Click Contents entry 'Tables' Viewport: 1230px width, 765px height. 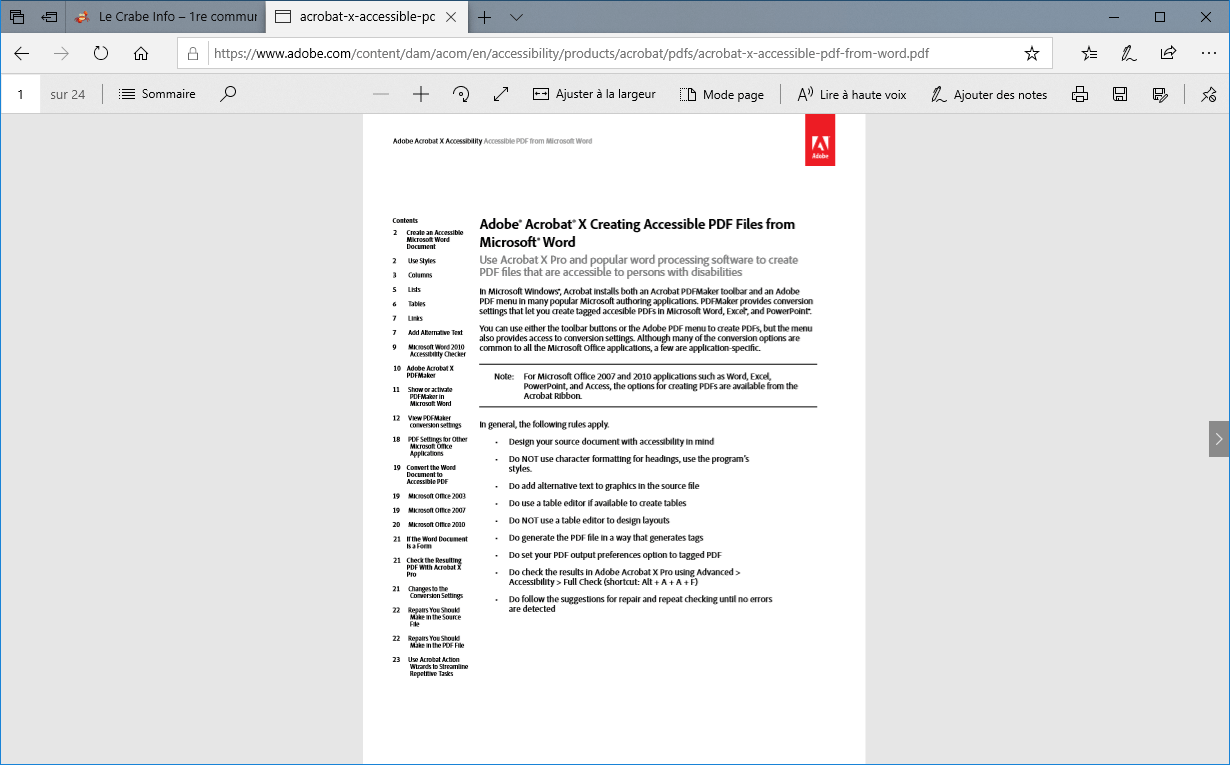(x=416, y=304)
